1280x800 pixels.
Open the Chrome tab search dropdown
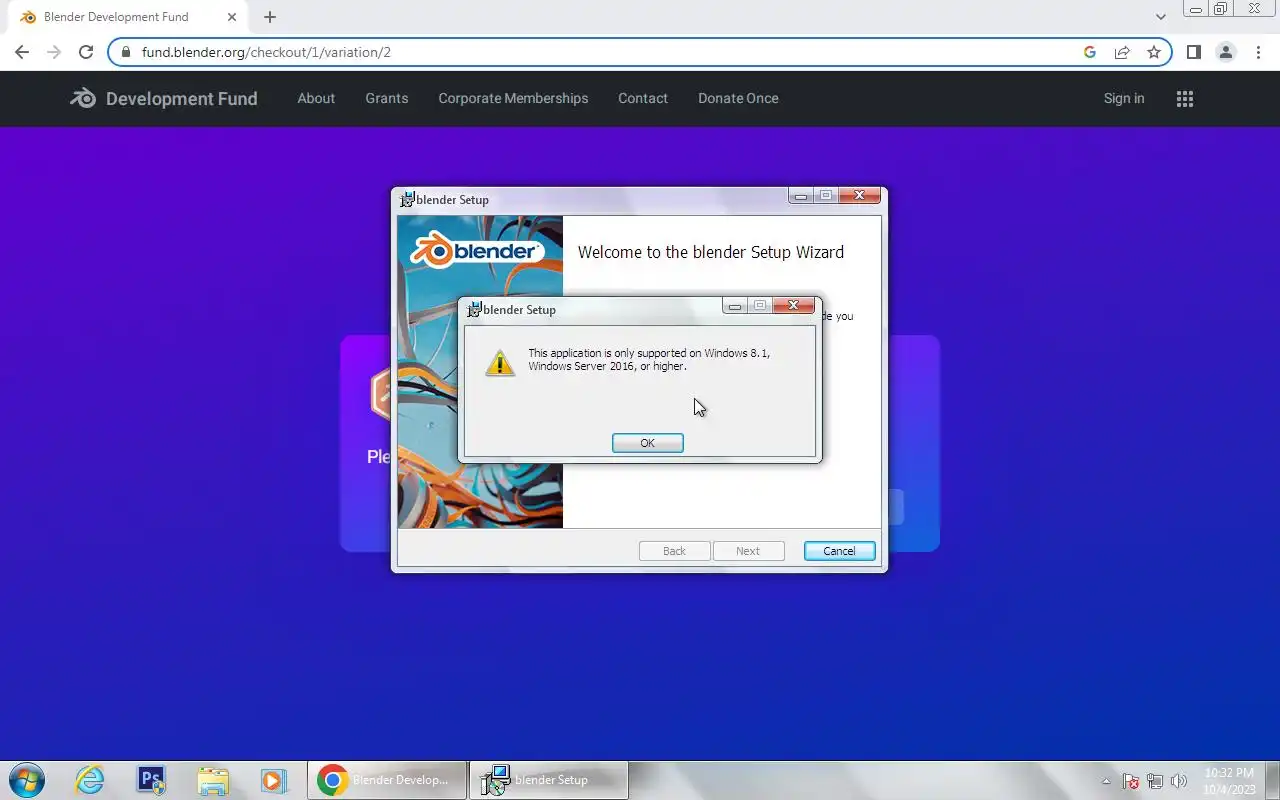1160,17
